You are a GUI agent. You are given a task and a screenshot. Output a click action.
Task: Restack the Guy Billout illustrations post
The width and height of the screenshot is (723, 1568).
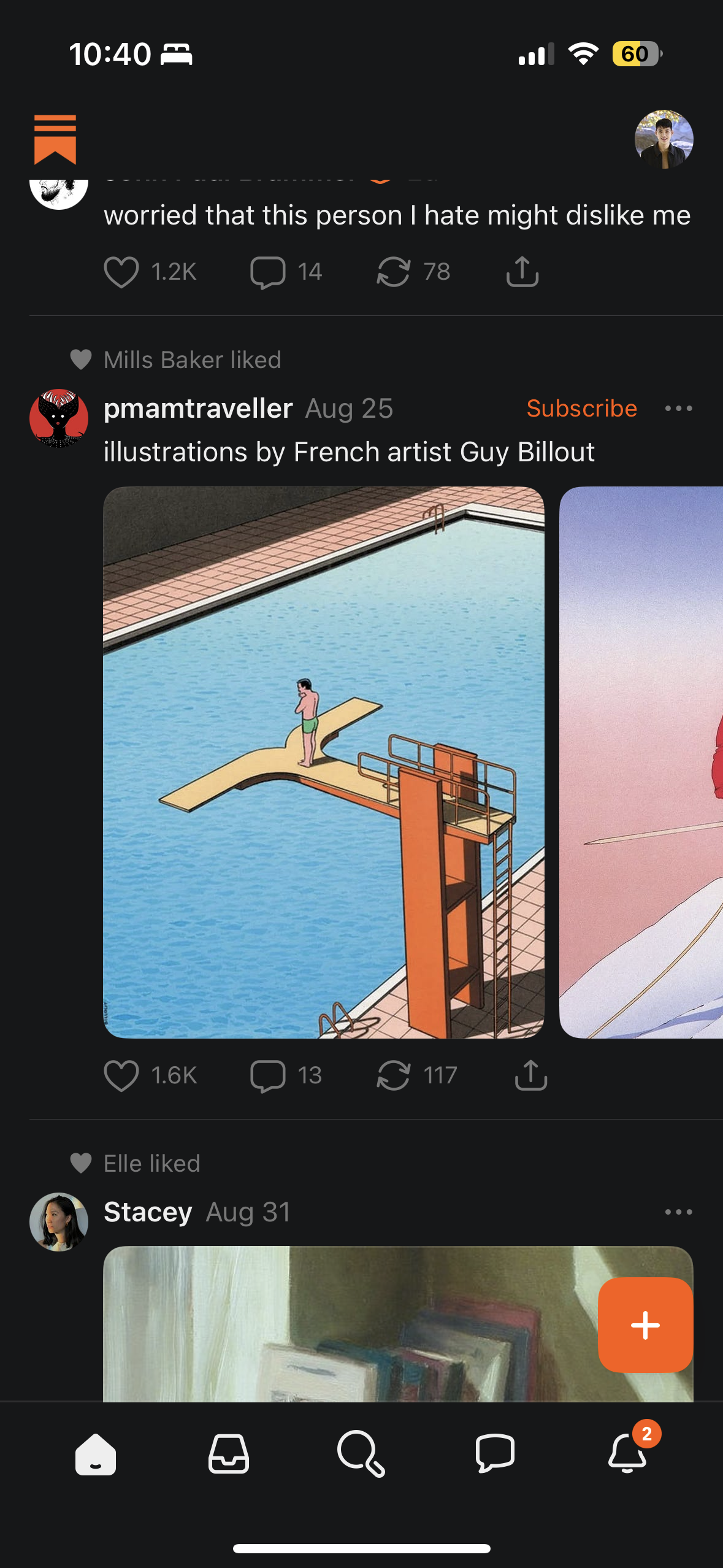click(393, 1075)
